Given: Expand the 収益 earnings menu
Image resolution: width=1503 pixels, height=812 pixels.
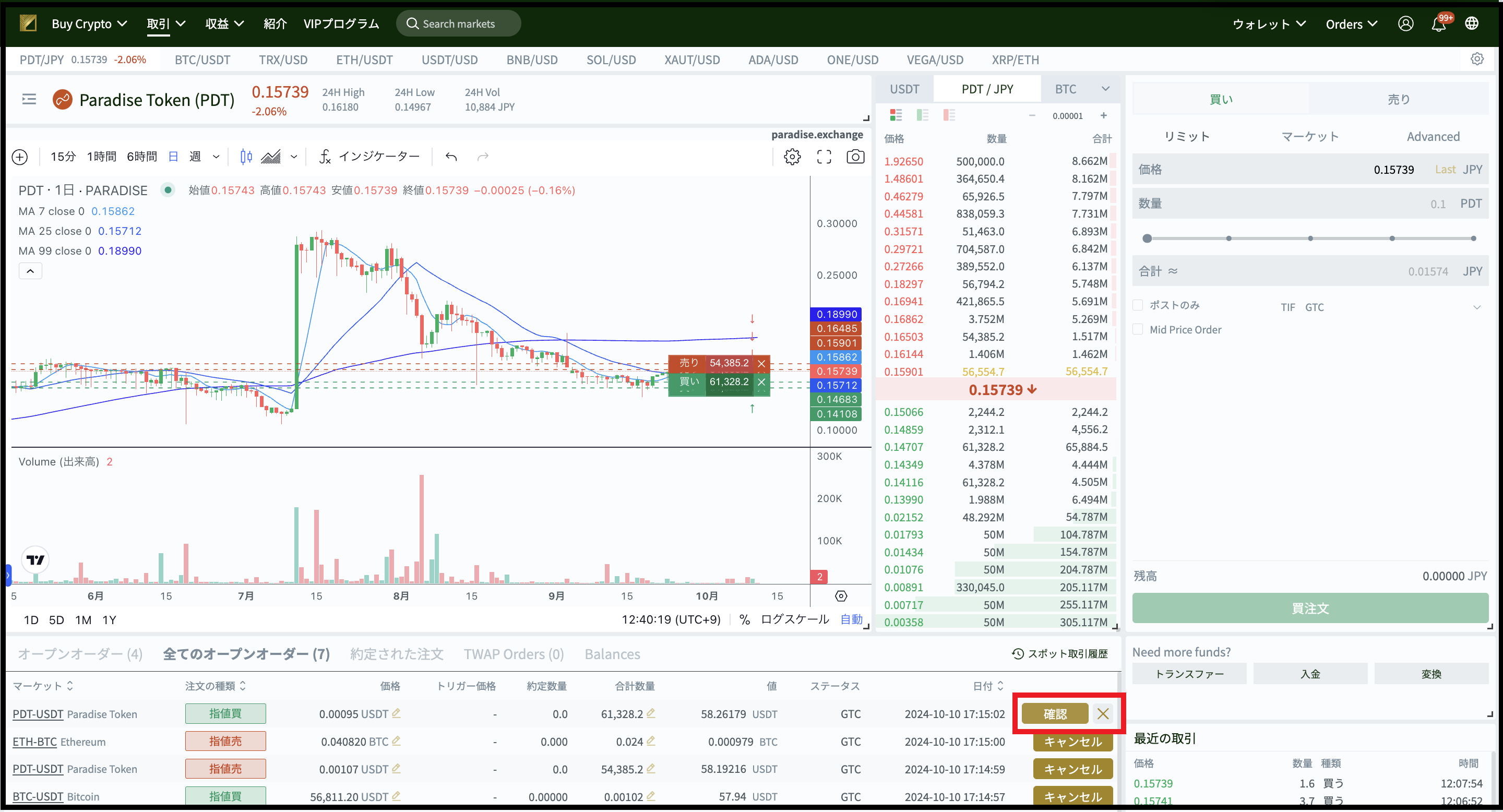Looking at the screenshot, I should [x=224, y=24].
